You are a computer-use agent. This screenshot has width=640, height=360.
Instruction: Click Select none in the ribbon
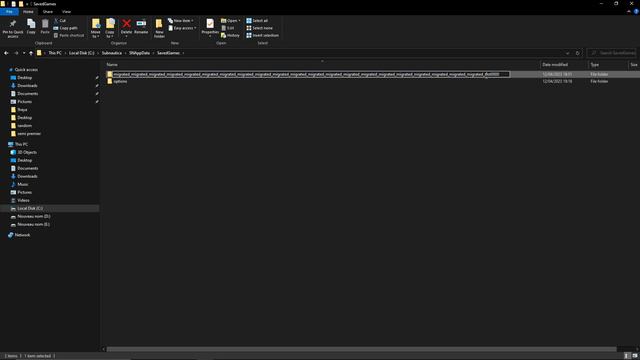pos(259,28)
